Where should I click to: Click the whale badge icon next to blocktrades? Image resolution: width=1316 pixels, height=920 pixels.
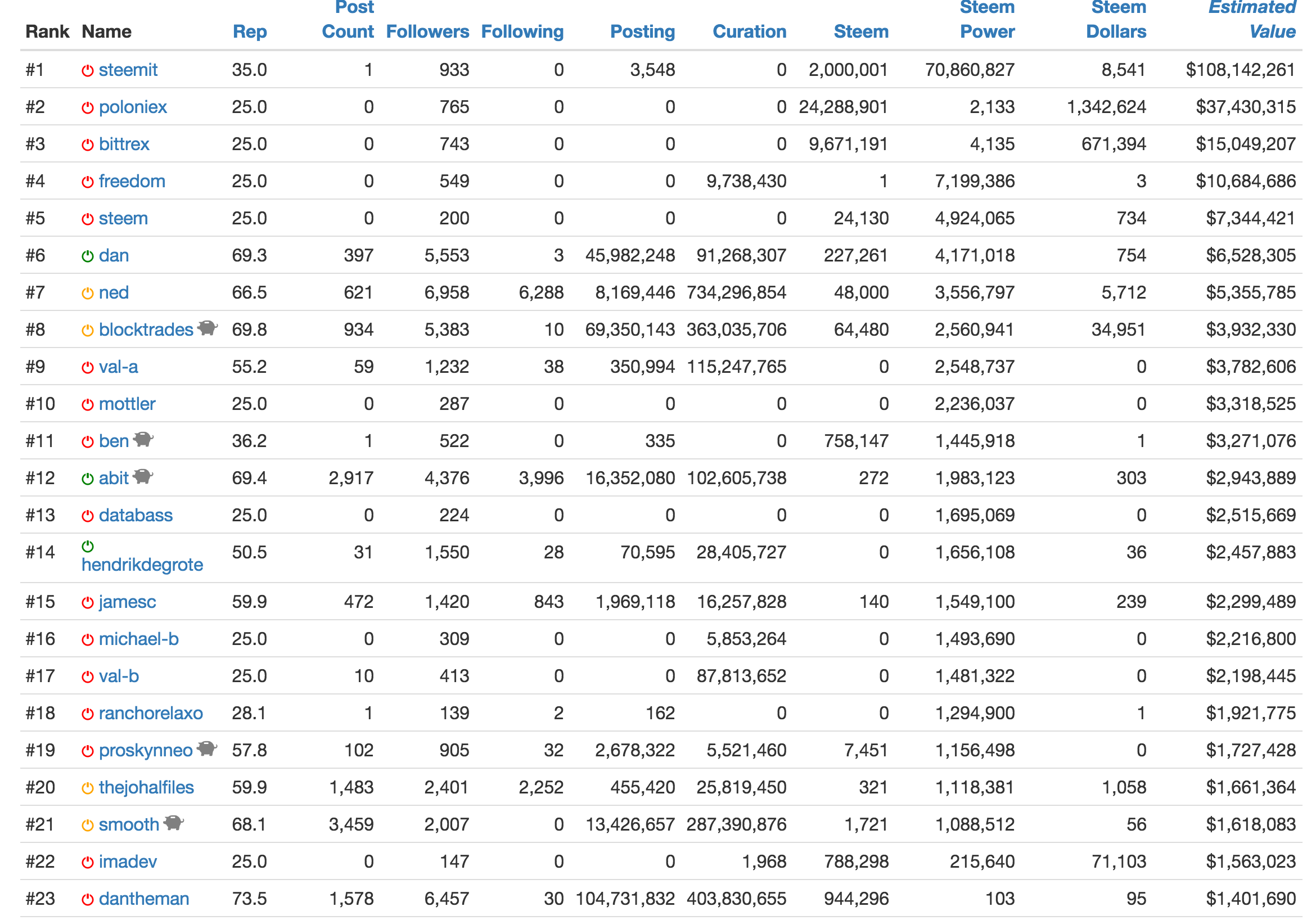[208, 328]
